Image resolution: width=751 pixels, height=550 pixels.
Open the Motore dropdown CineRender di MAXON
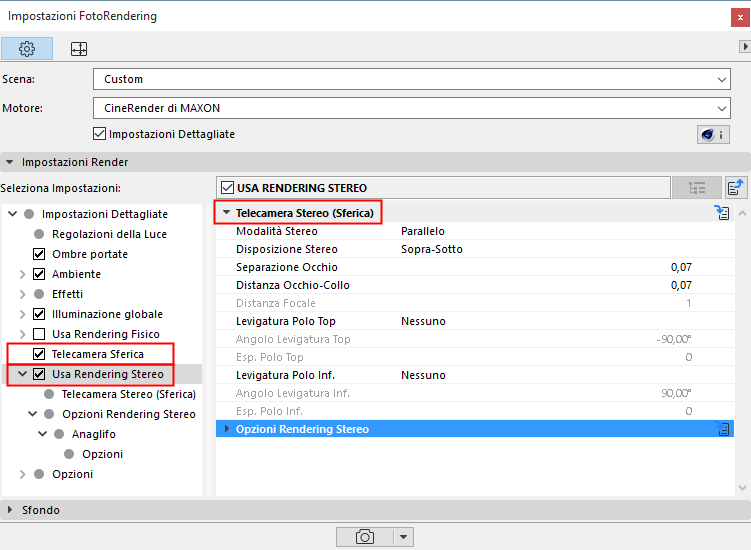pos(411,108)
